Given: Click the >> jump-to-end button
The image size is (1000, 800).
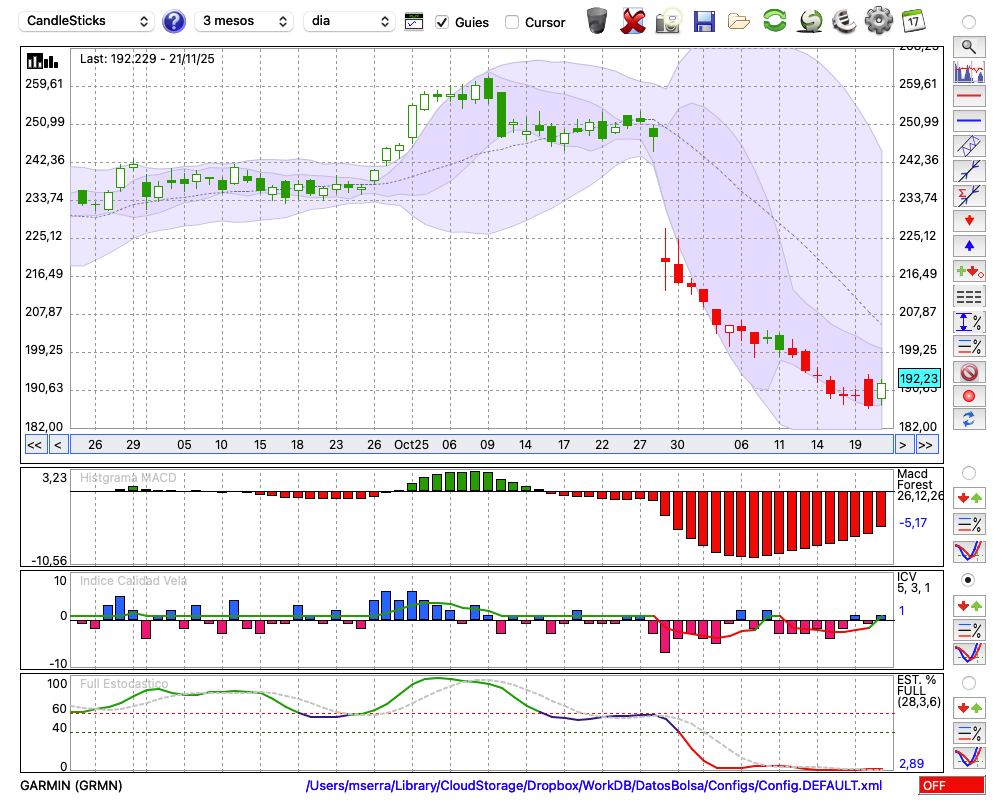Looking at the screenshot, I should tap(927, 445).
